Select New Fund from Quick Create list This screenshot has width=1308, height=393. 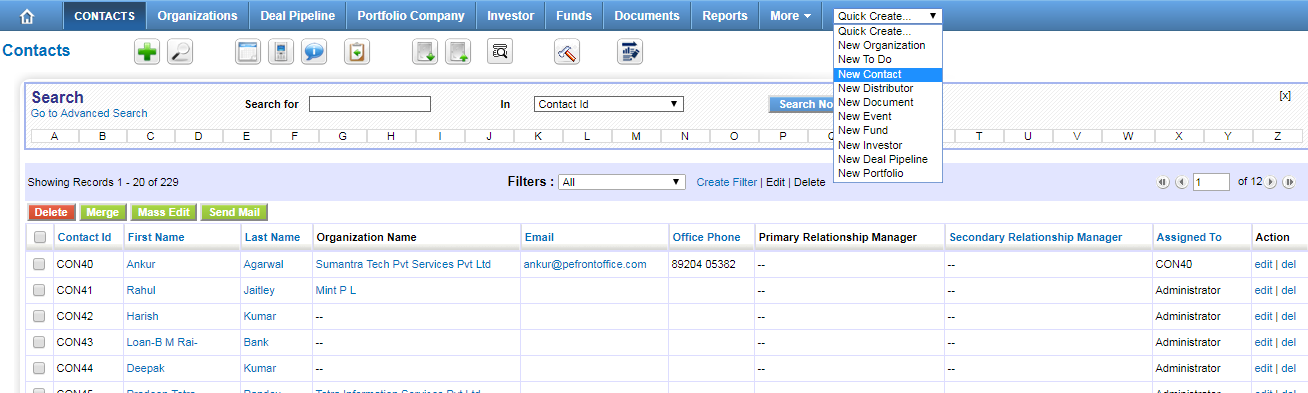[888, 130]
